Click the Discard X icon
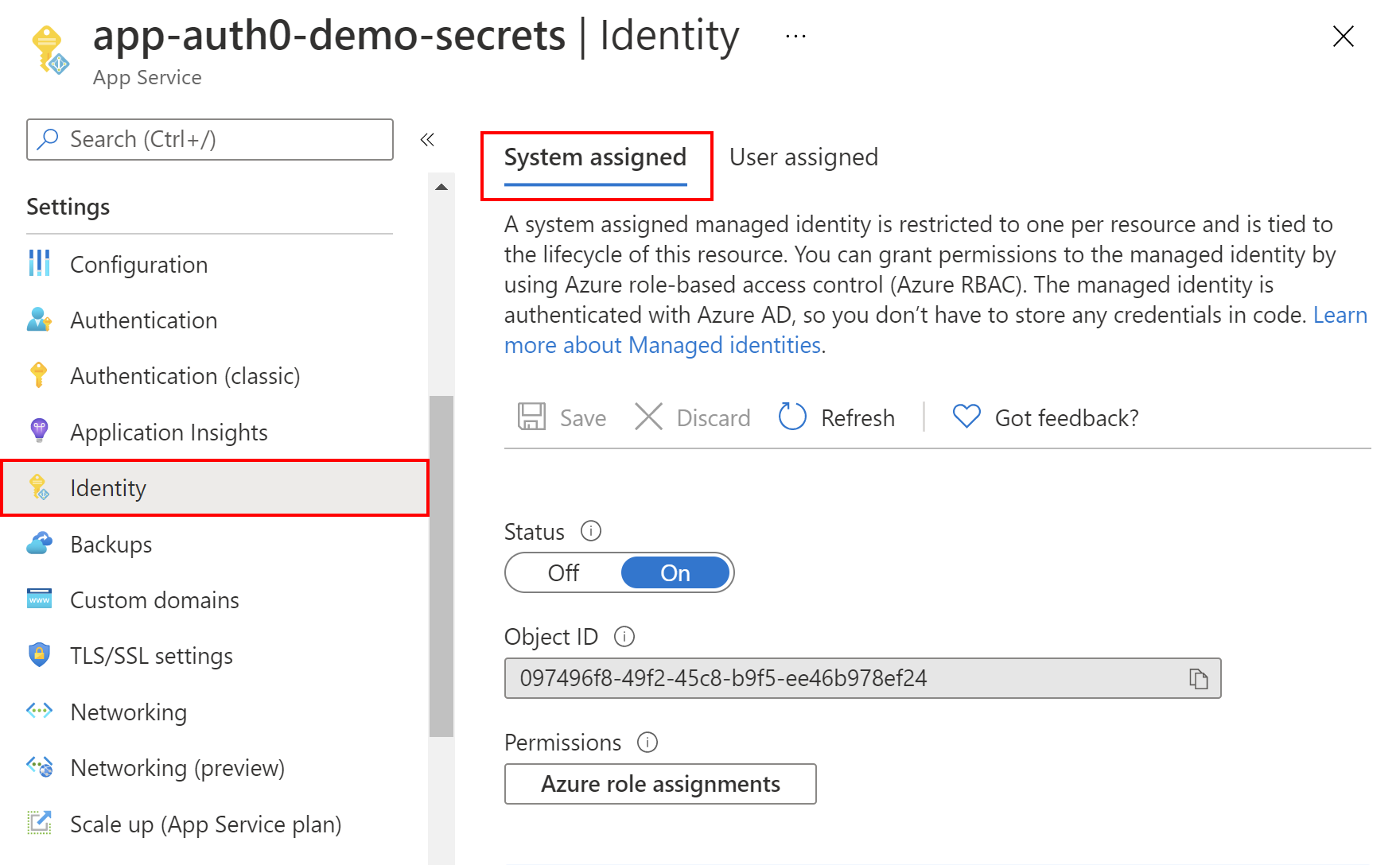The width and height of the screenshot is (1400, 865). tap(648, 417)
